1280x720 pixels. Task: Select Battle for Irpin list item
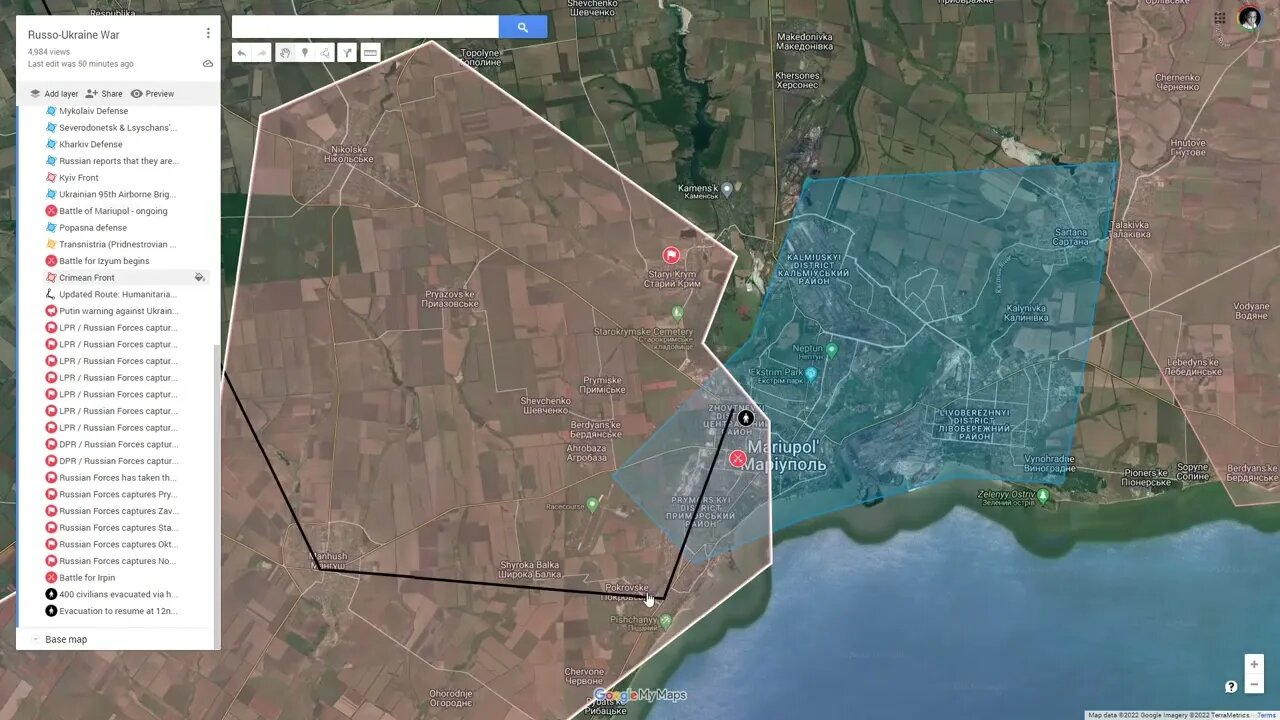coord(86,578)
